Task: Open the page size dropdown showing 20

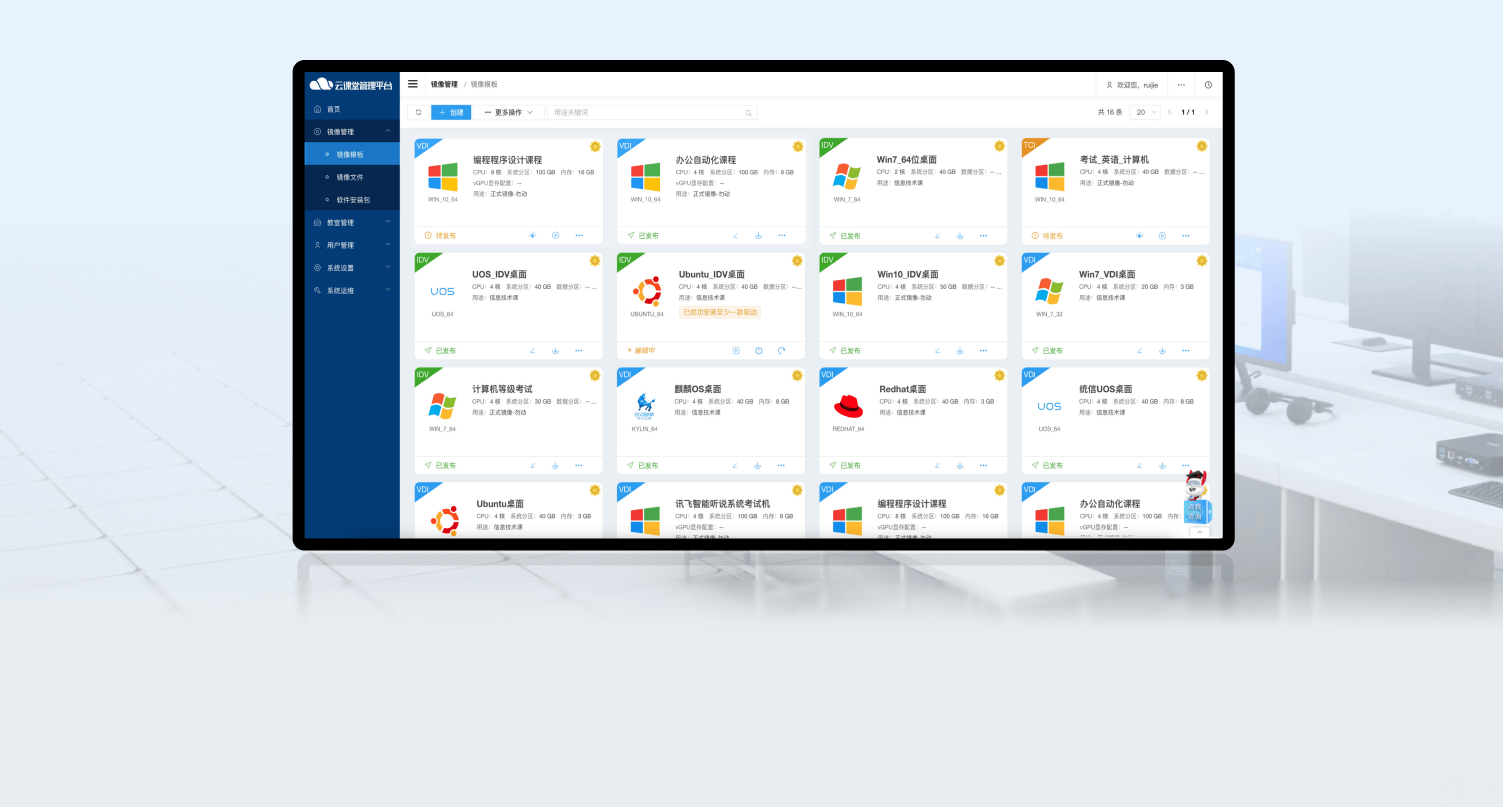Action: pyautogui.click(x=1145, y=112)
